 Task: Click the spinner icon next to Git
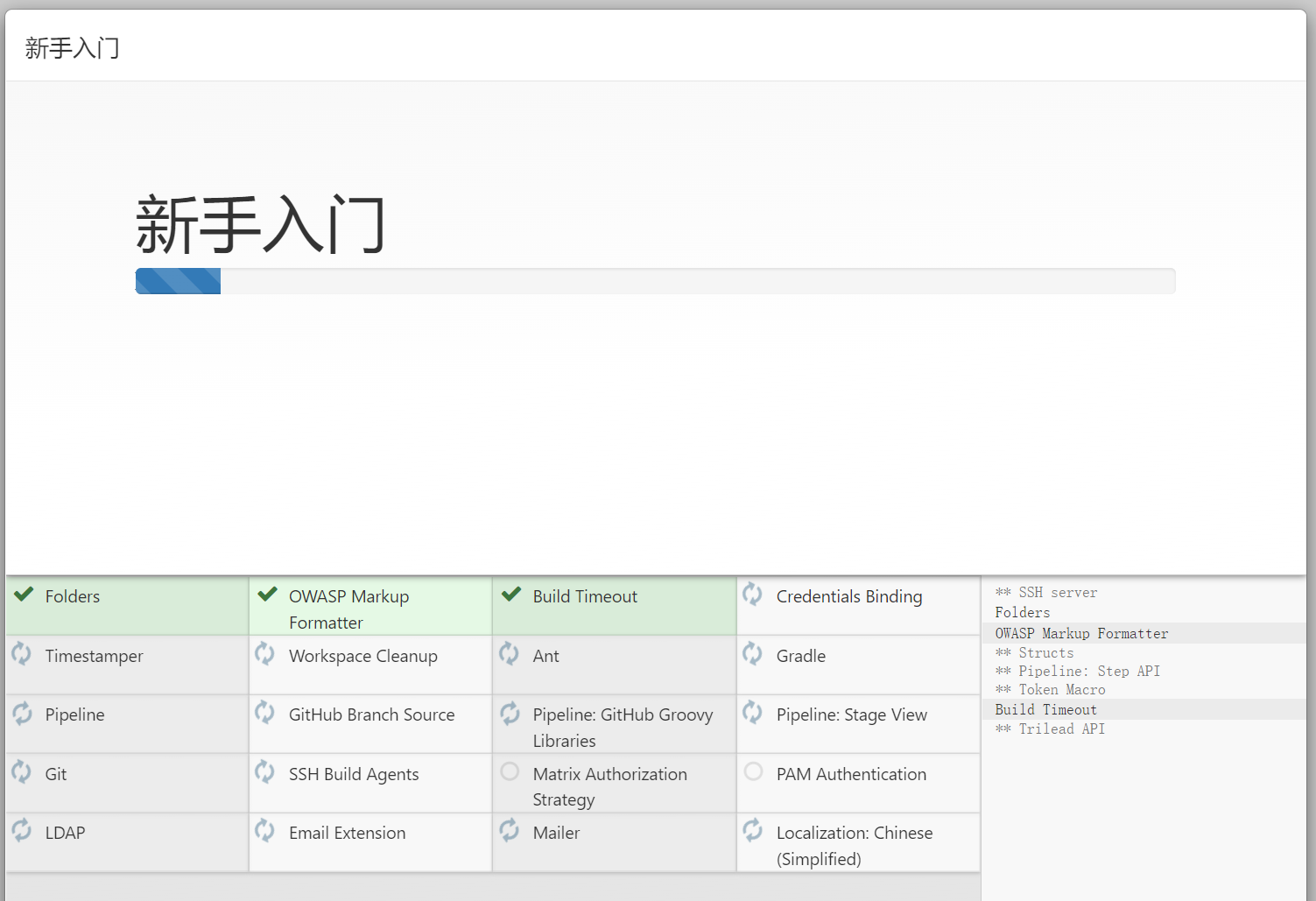[21, 771]
